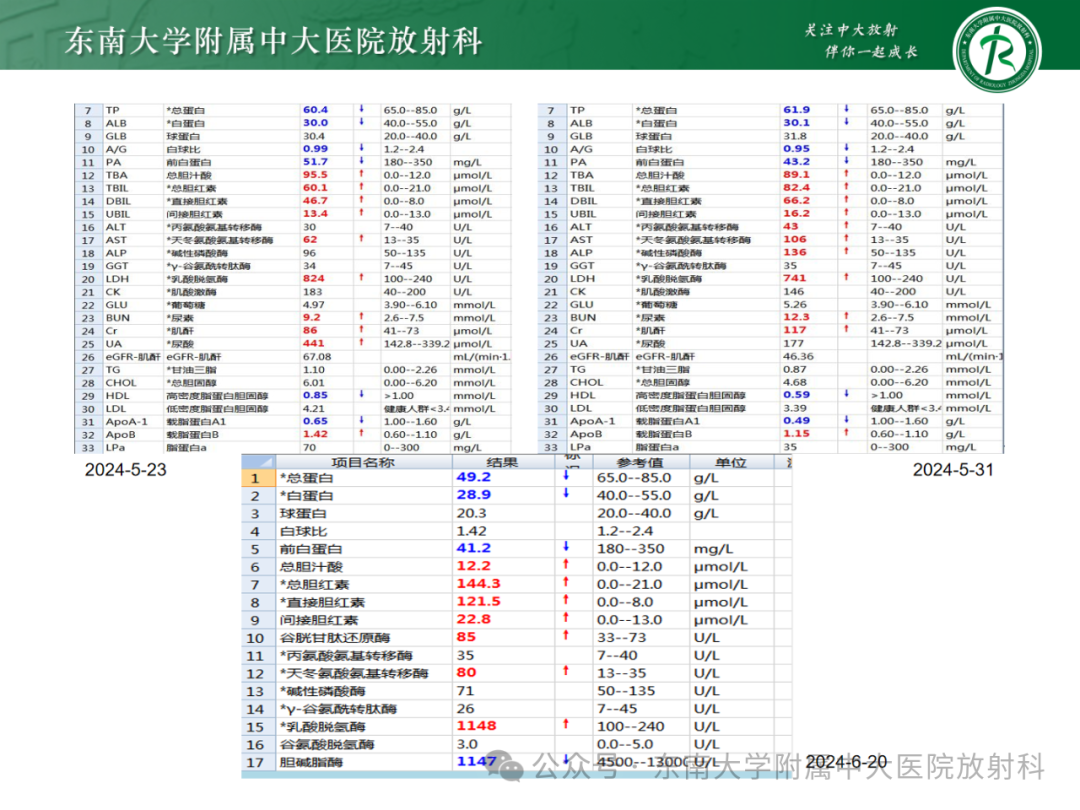Select DBIL value 66.2 in the 5-31 table

796,200
